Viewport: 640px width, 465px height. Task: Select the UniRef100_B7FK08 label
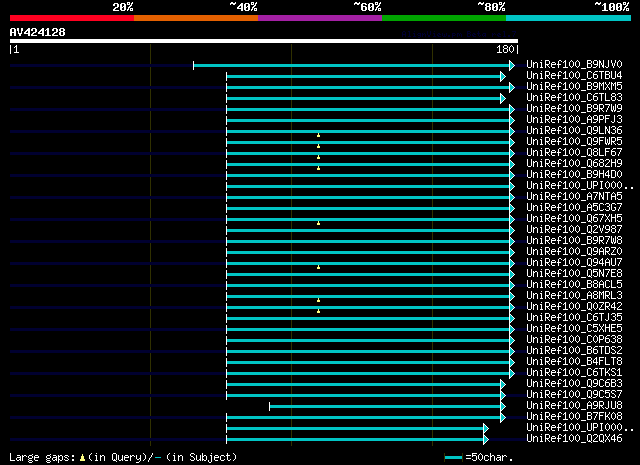574,417
